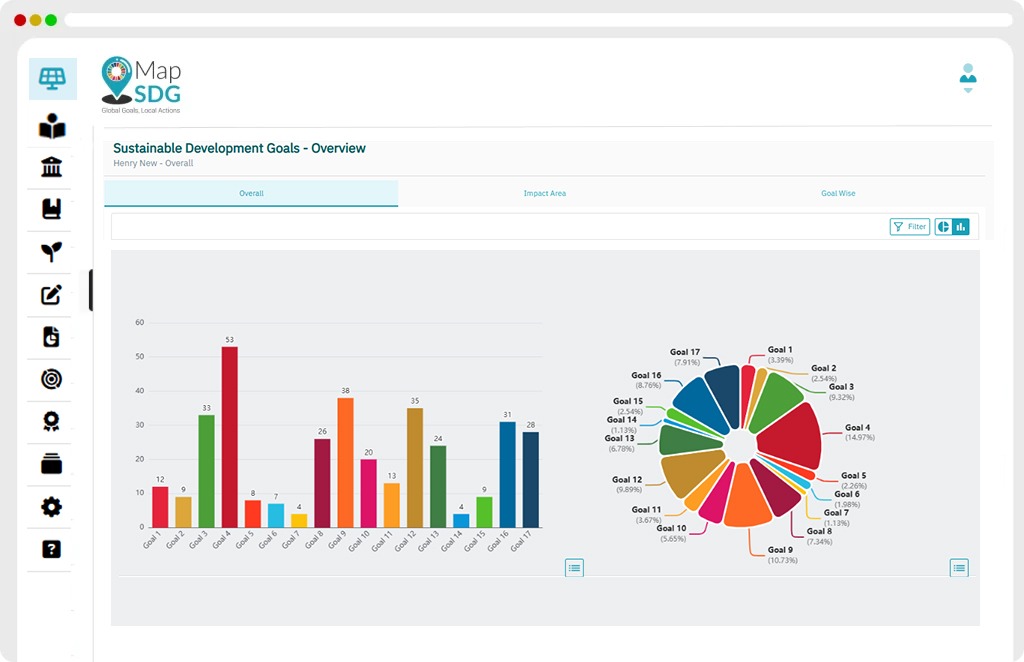Switch to bar chart view toggle

(961, 227)
